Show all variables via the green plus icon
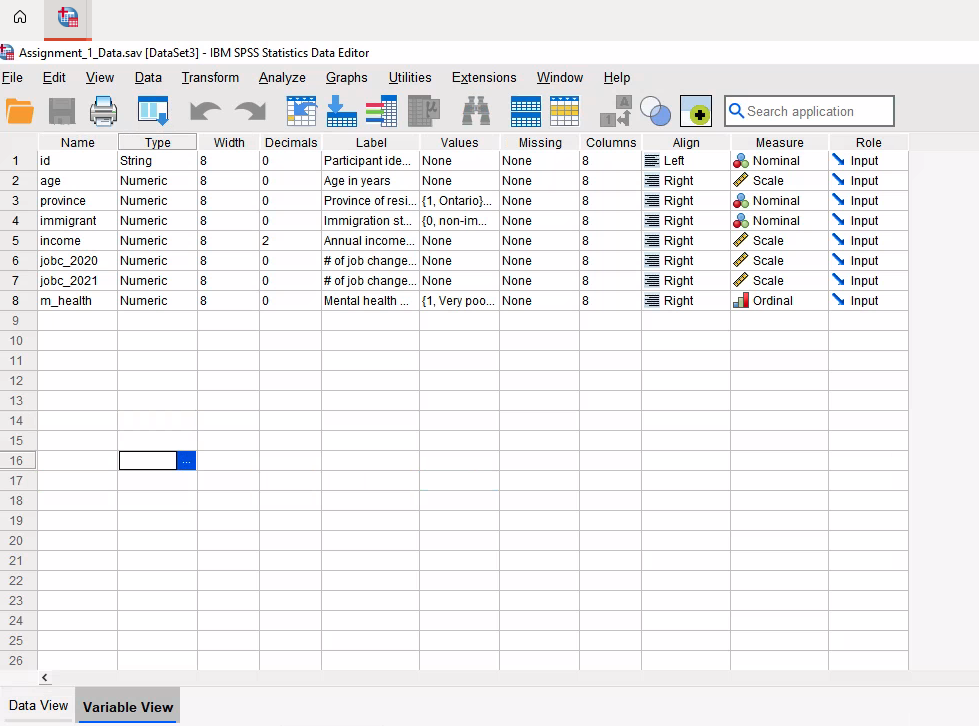This screenshot has height=726, width=979. coord(697,111)
